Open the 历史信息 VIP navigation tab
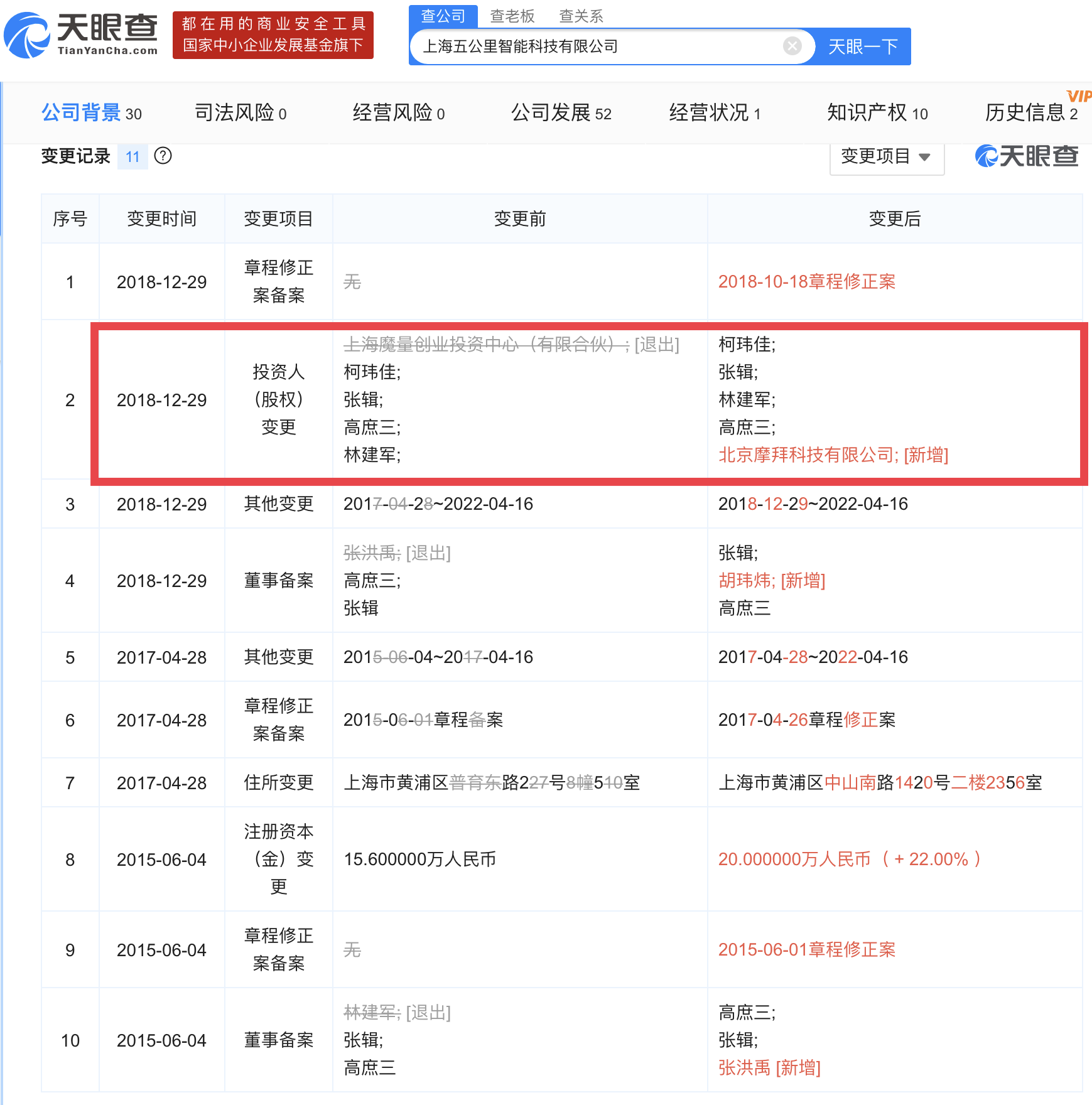Image resolution: width=1092 pixels, height=1105 pixels. [x=1032, y=113]
